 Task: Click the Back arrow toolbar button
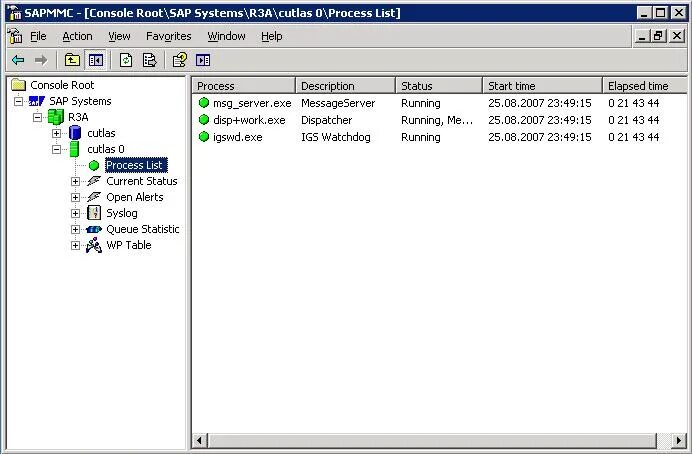point(18,60)
